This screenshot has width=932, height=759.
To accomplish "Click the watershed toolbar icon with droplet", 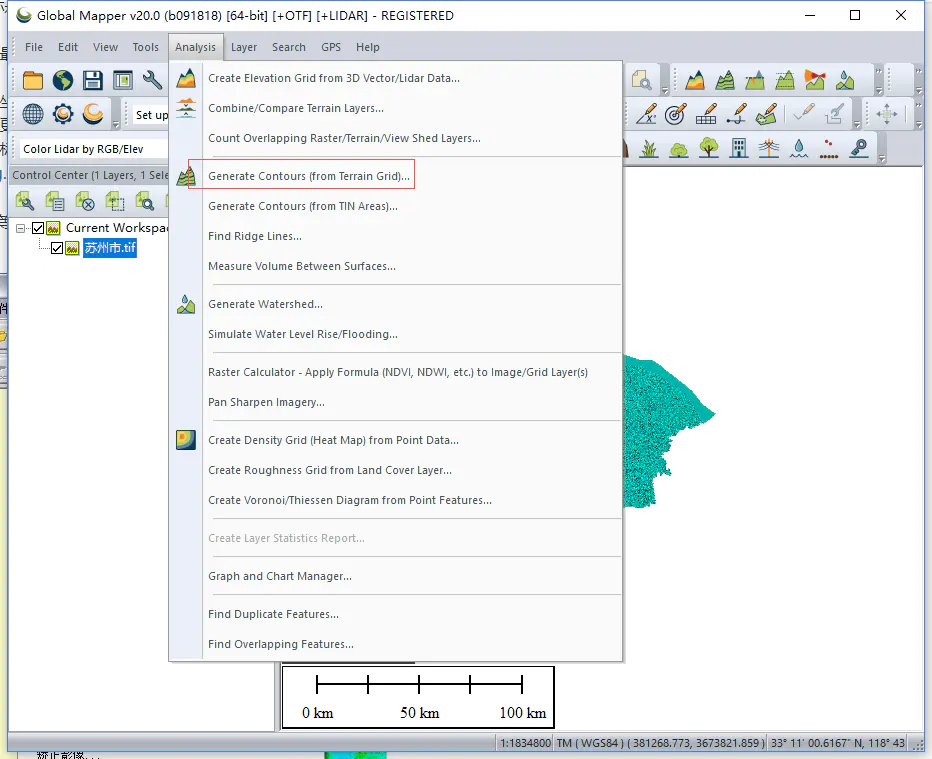I will 845,80.
